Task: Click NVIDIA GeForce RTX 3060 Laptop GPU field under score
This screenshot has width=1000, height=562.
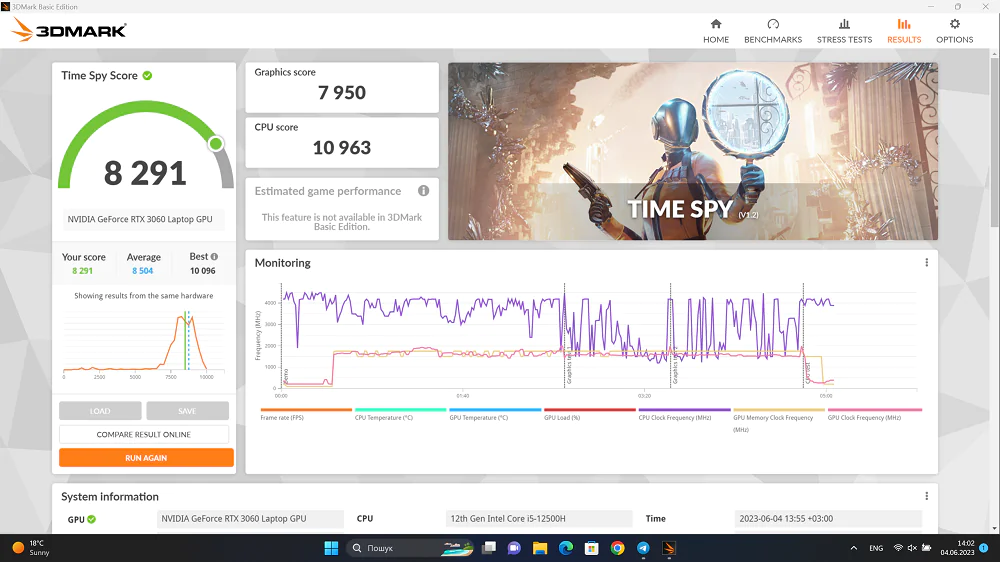Action: click(x=143, y=219)
